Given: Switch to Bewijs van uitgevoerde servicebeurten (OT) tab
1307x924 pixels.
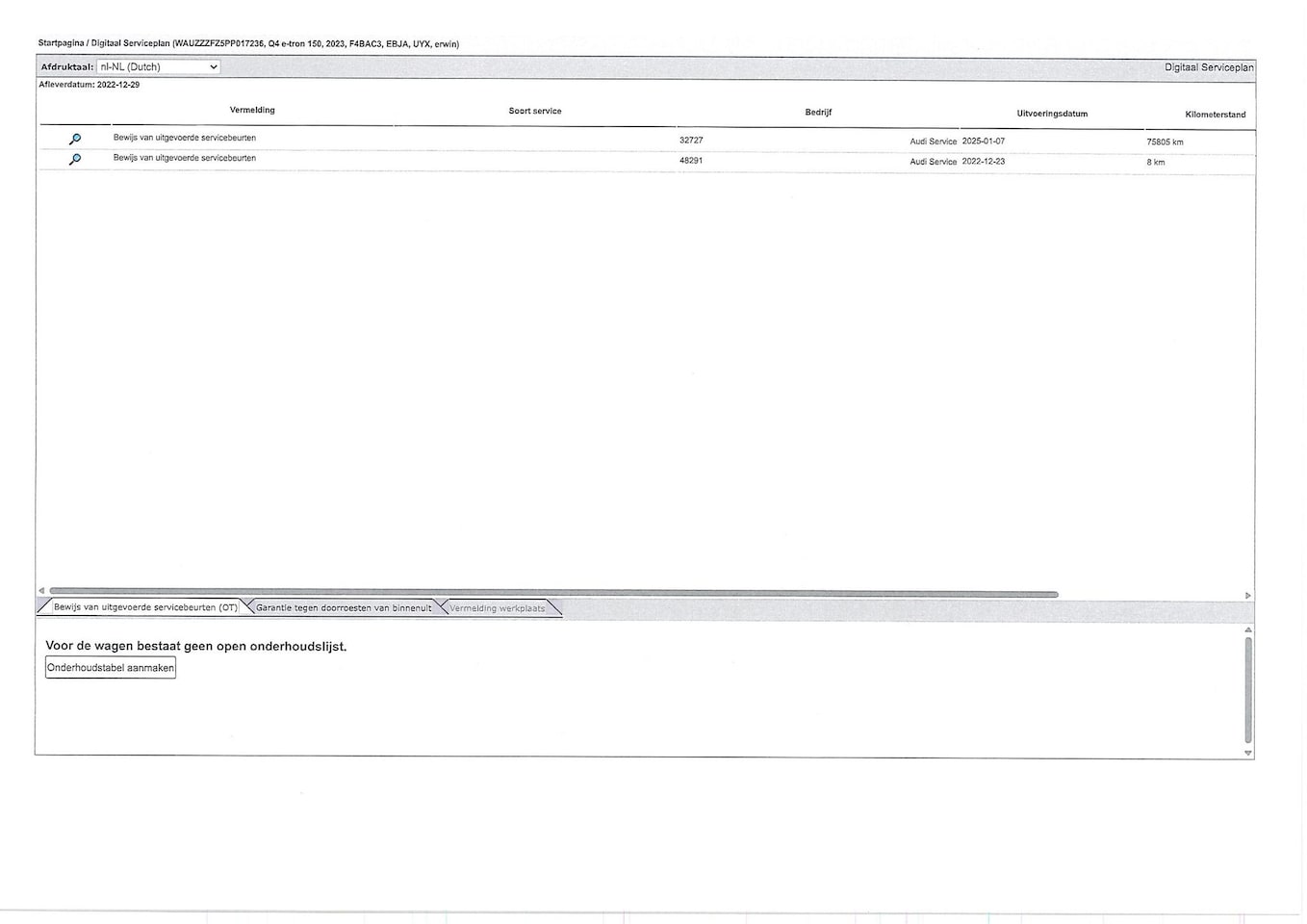Looking at the screenshot, I should tap(144, 607).
